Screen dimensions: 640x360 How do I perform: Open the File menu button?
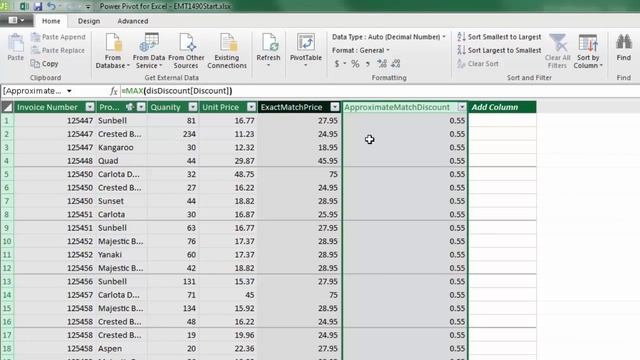pos(16,20)
